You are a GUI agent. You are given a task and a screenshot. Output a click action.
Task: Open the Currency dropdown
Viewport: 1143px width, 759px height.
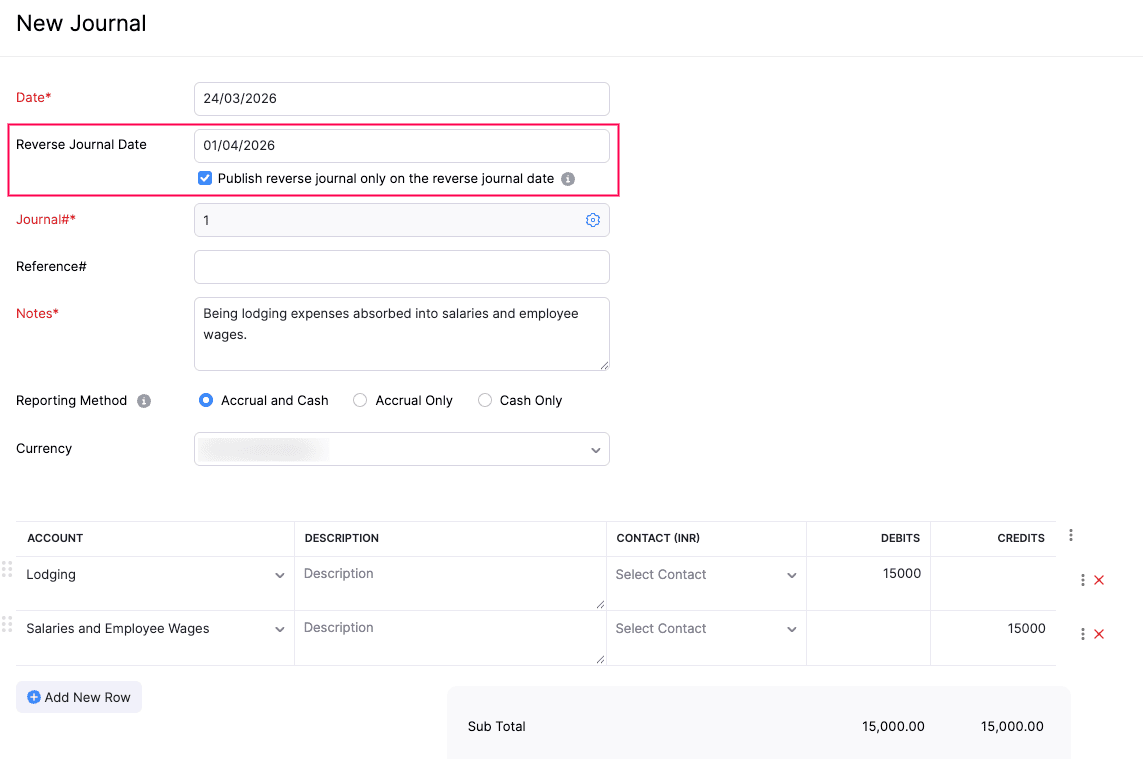595,449
